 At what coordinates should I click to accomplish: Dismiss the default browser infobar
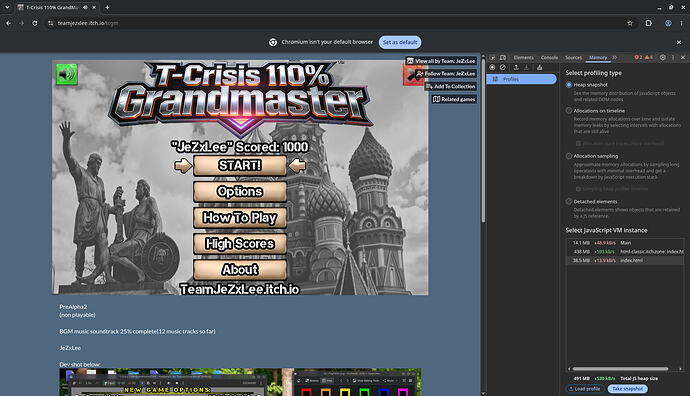(x=679, y=42)
